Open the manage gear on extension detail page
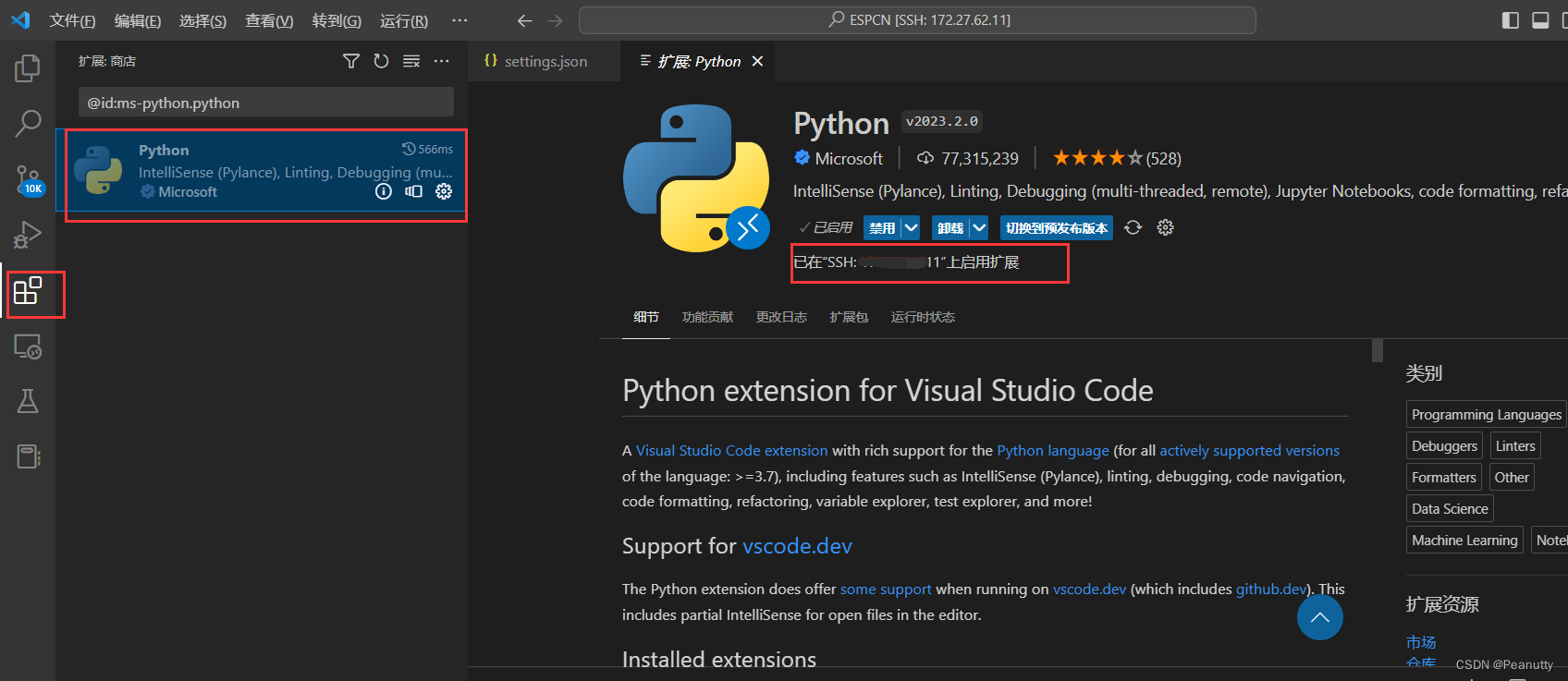Screen dimensions: 1568x681 point(1165,227)
